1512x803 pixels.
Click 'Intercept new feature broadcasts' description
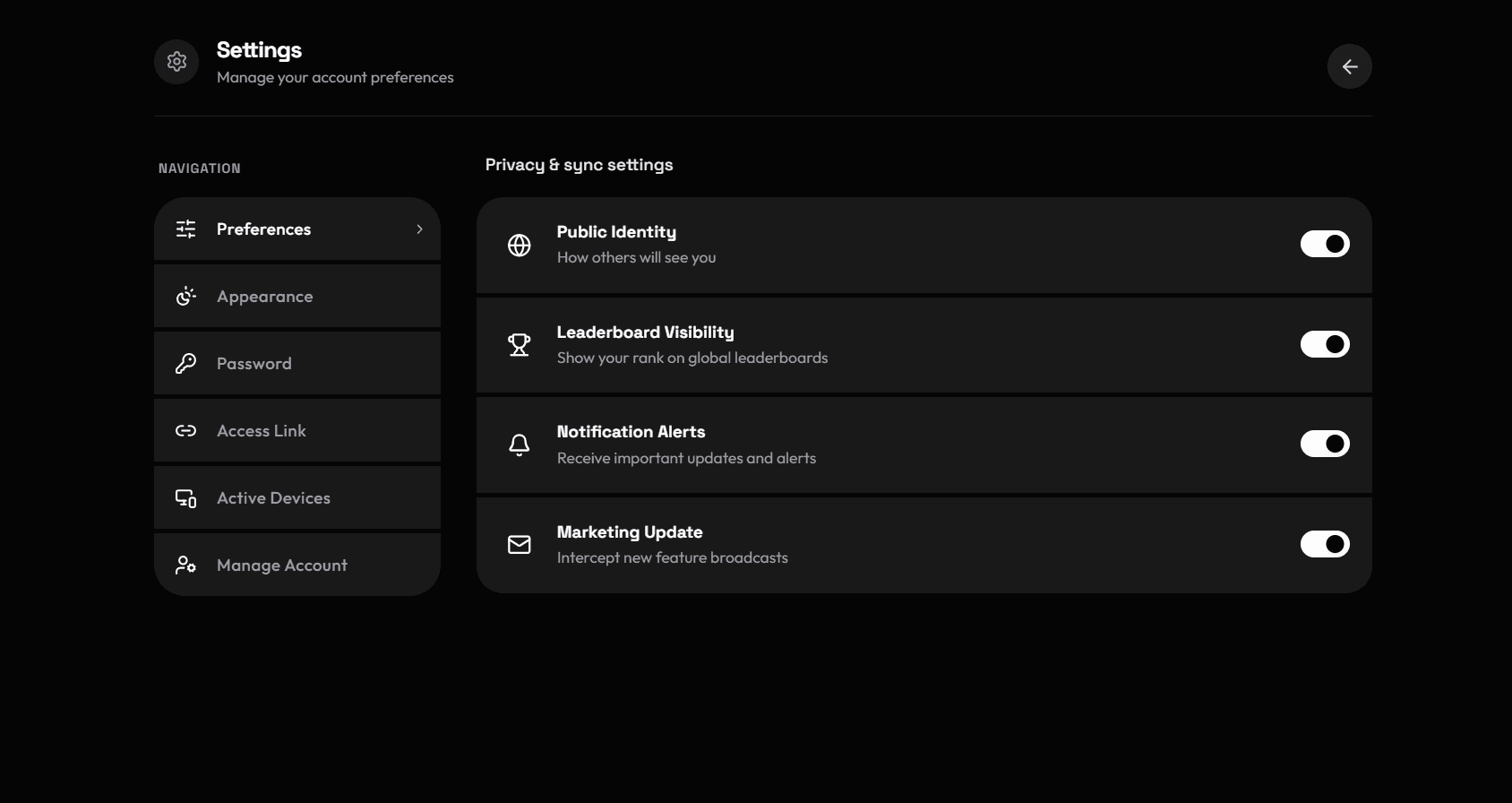tap(672, 558)
